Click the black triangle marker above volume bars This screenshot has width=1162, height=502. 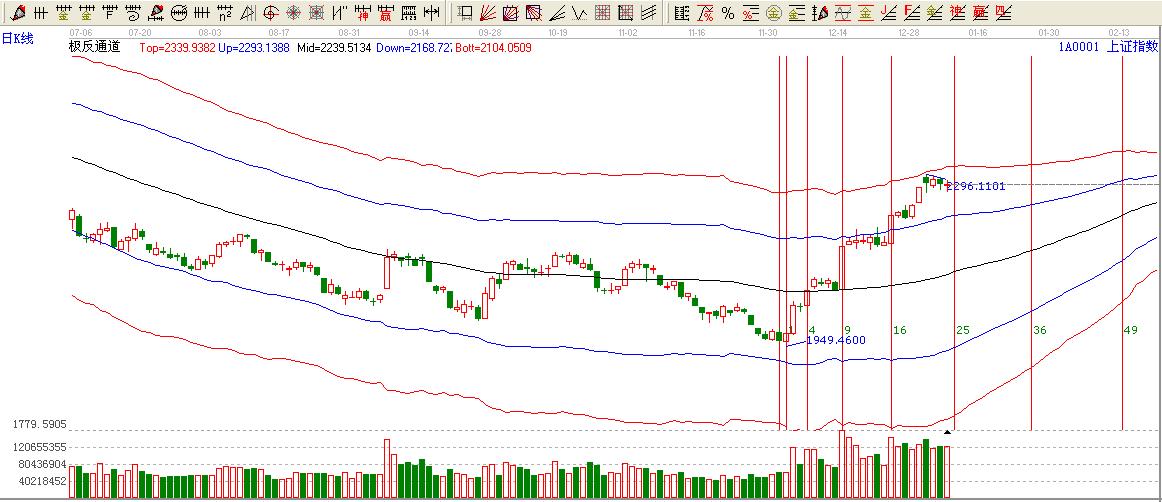945,432
